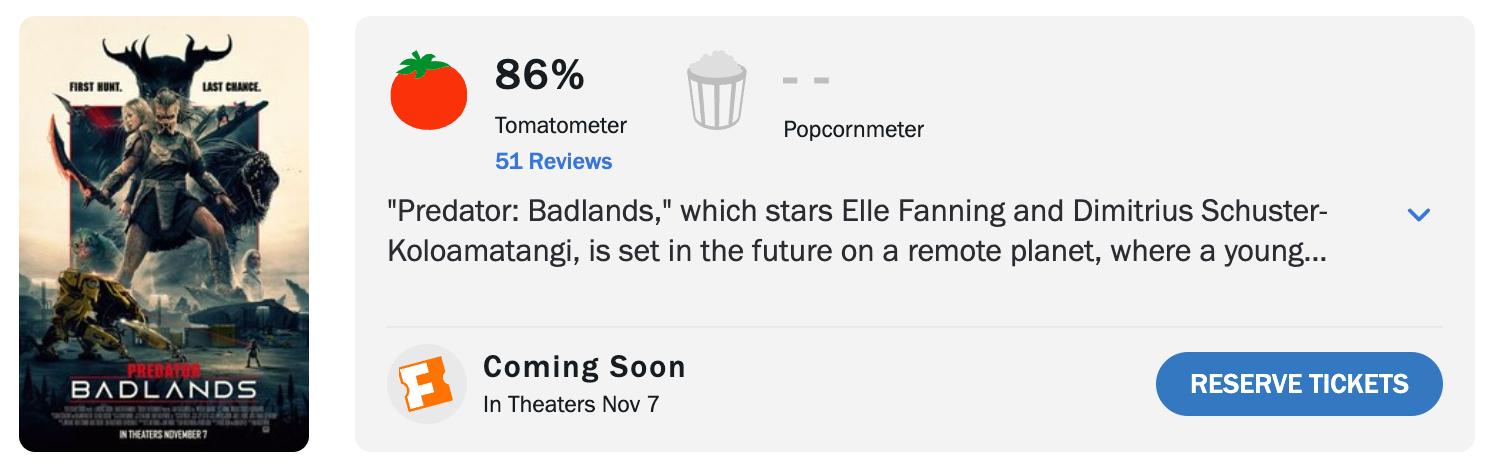Click the red PREDATOR logo on poster
Screen dimensions: 1486x466
pos(164,370)
